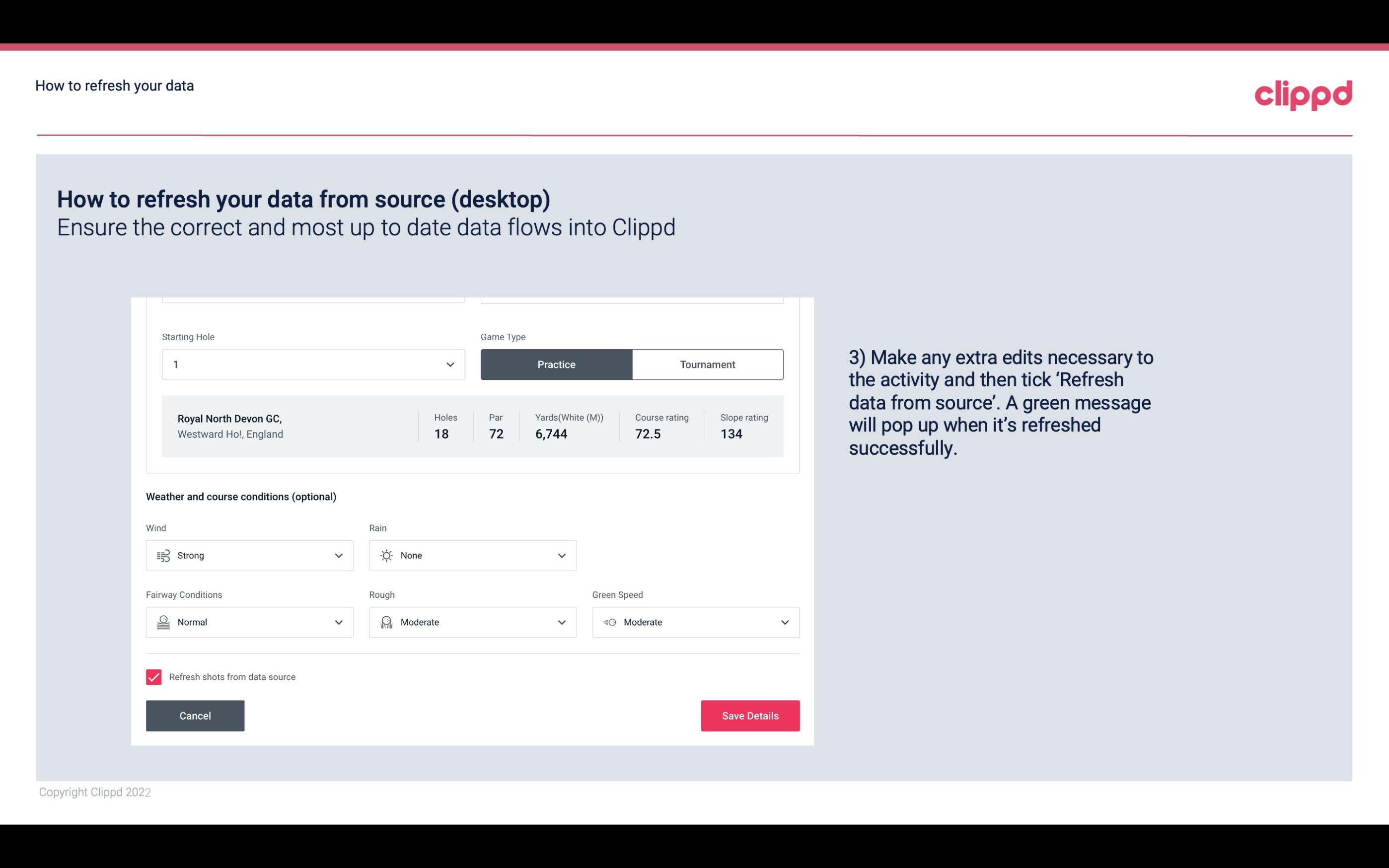Click the Clippd logo icon
This screenshot has width=1389, height=868.
click(1303, 93)
